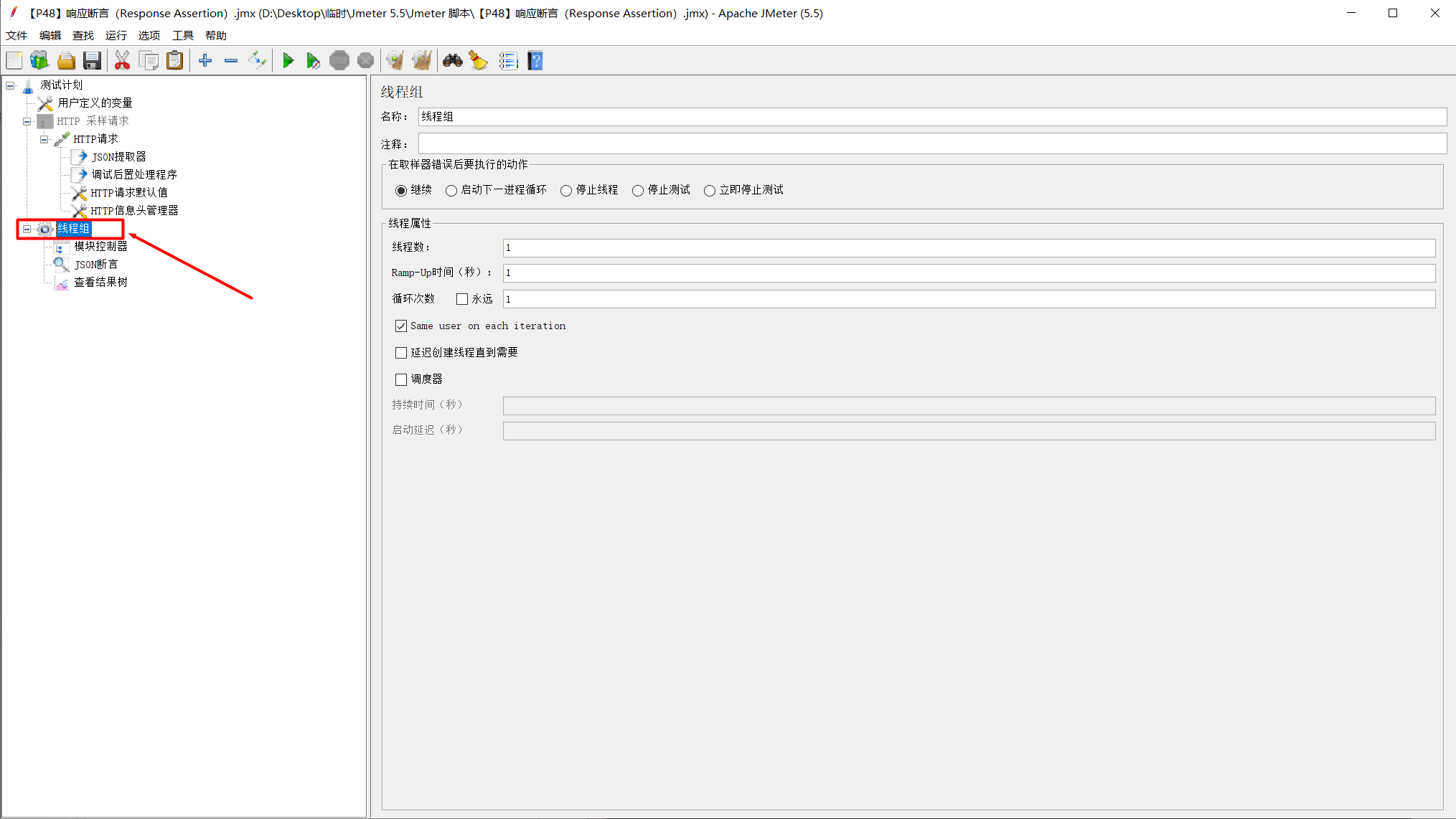Open Search with binoculars icon
The width and height of the screenshot is (1456, 819).
452,61
